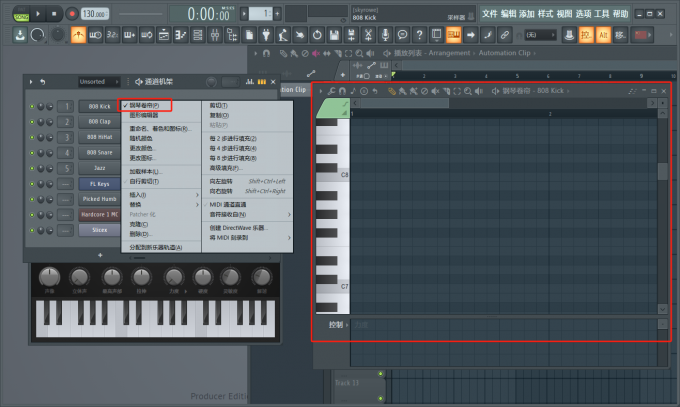Image resolution: width=680 pixels, height=407 pixels.
Task: Select the 808 Clap channel button
Action: [100, 121]
